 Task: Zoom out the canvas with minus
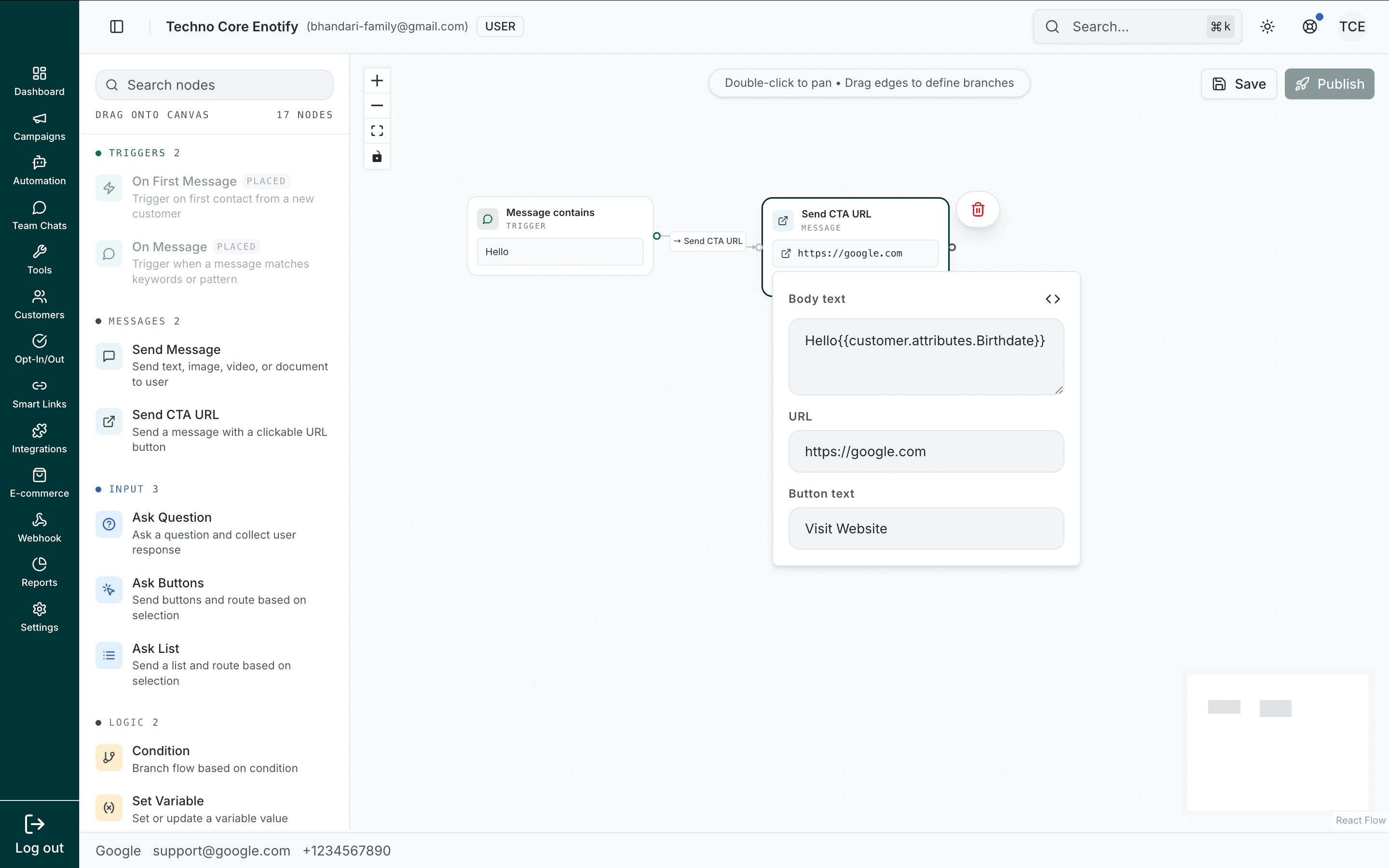[377, 106]
